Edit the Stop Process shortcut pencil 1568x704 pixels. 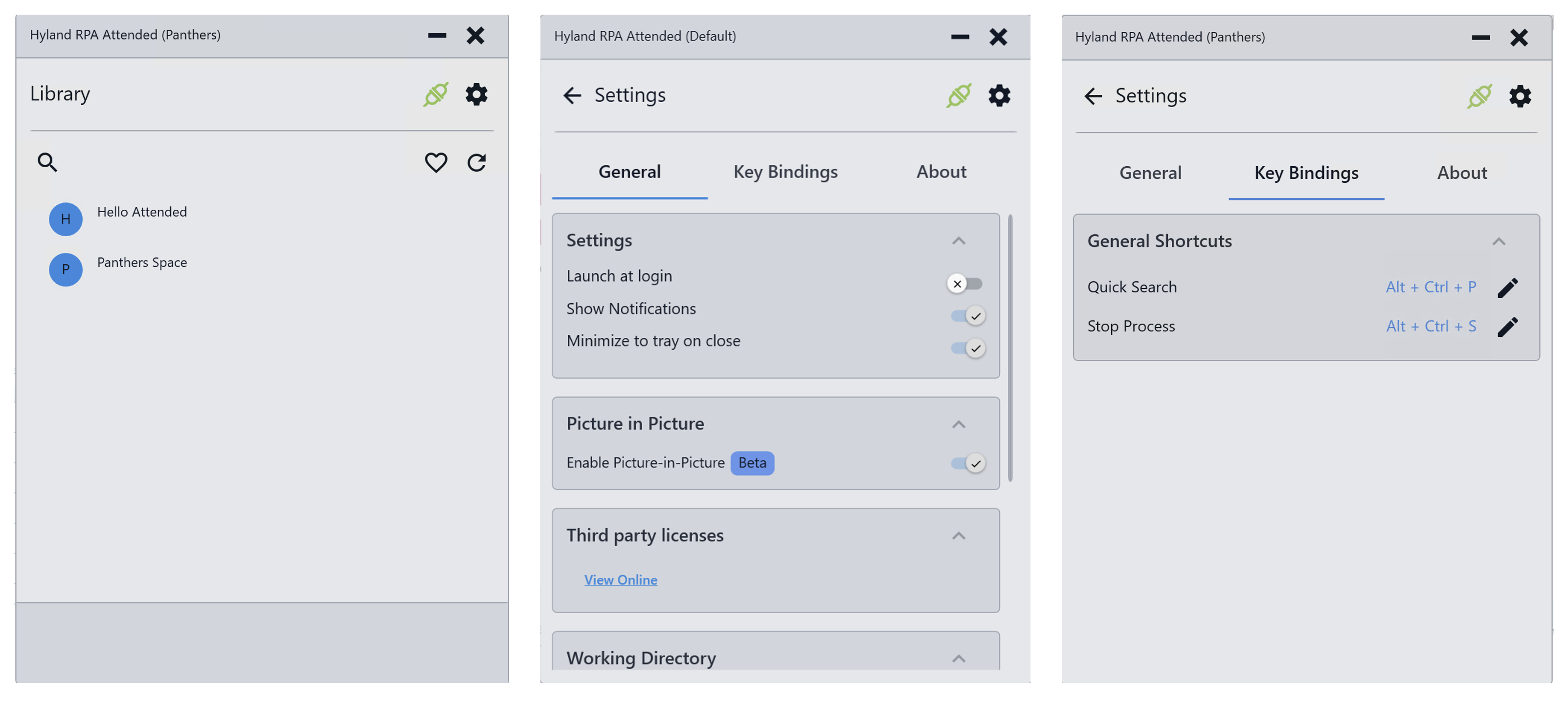(1508, 327)
